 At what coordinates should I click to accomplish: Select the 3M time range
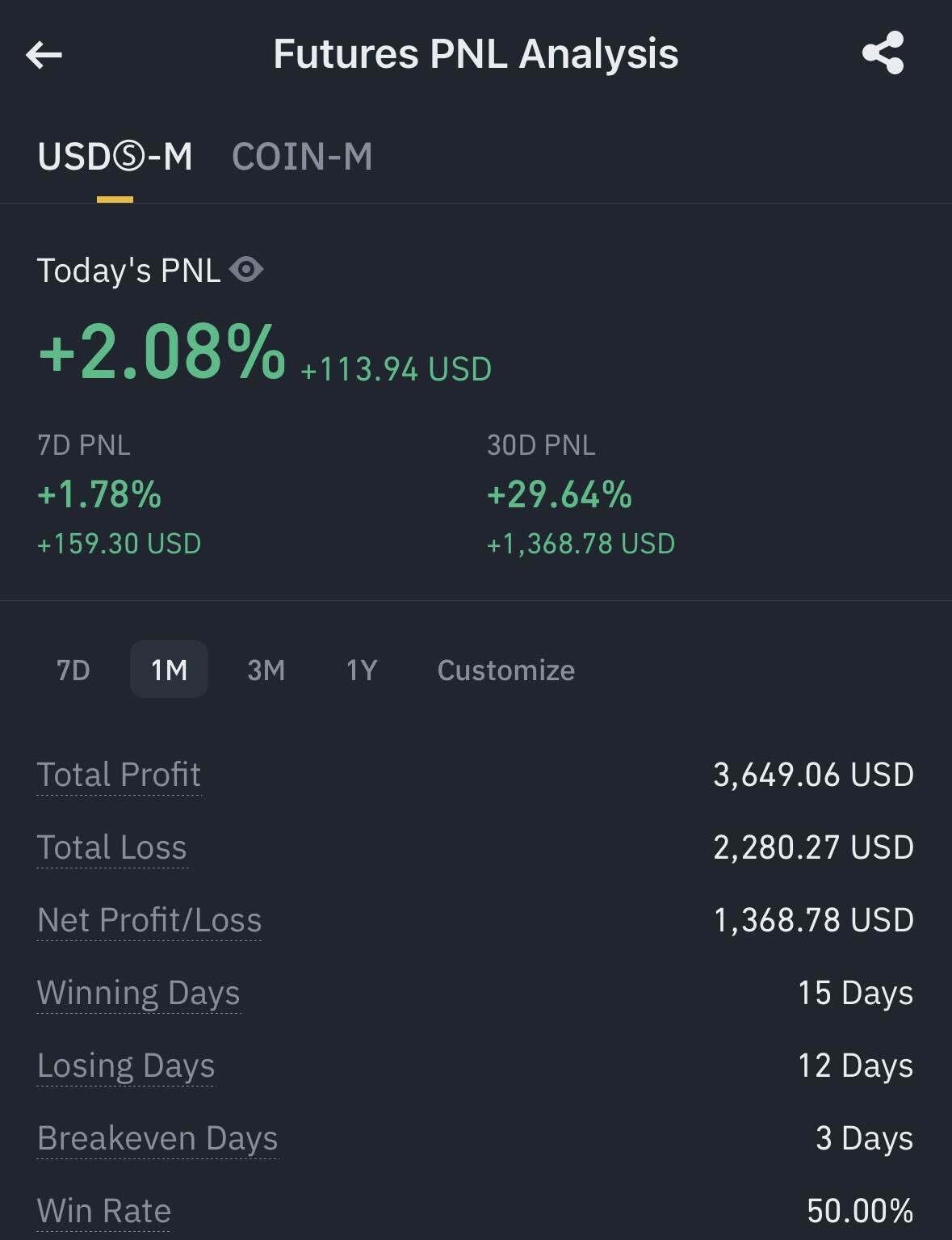[x=266, y=670]
